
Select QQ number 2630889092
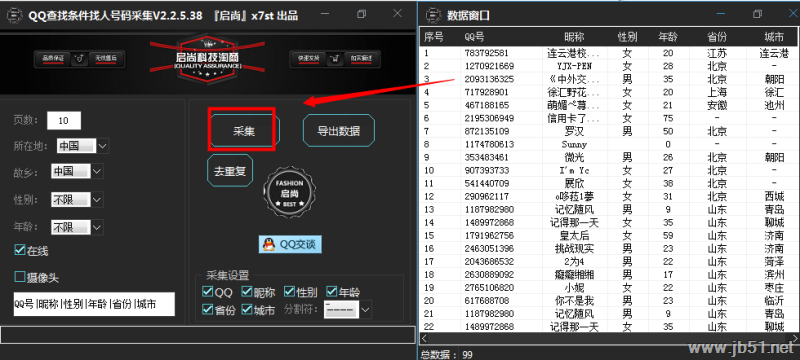(x=489, y=275)
